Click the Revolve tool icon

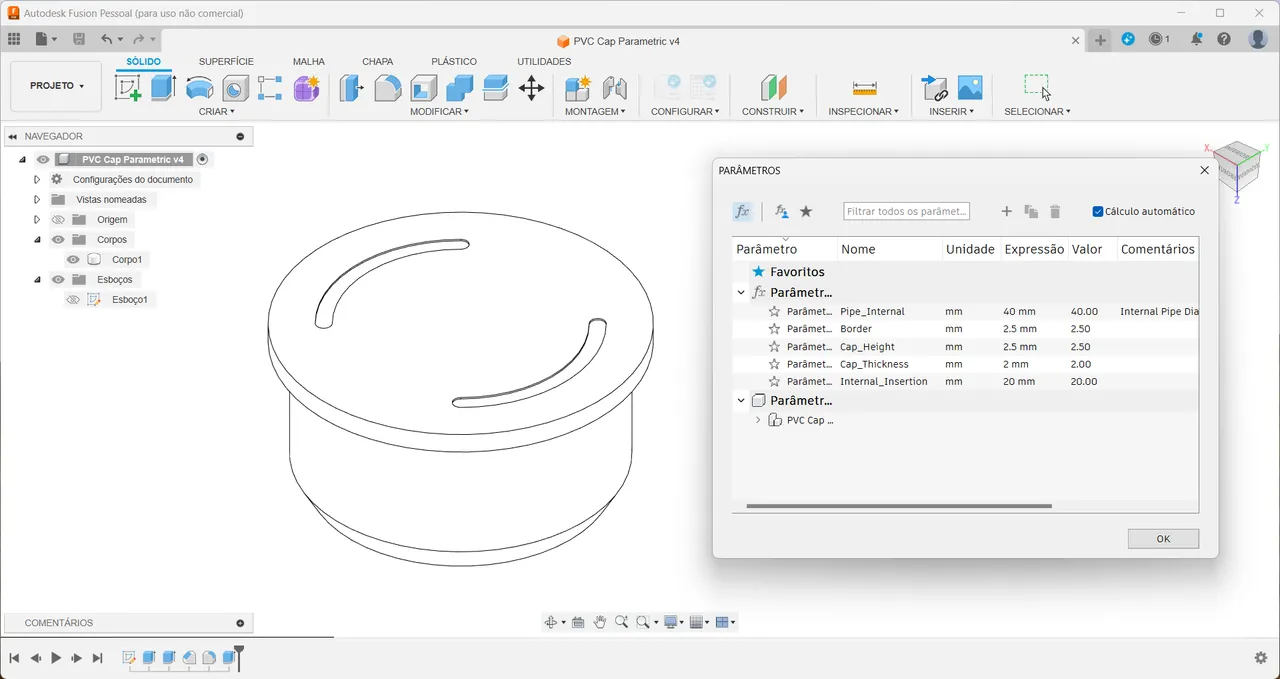(199, 88)
